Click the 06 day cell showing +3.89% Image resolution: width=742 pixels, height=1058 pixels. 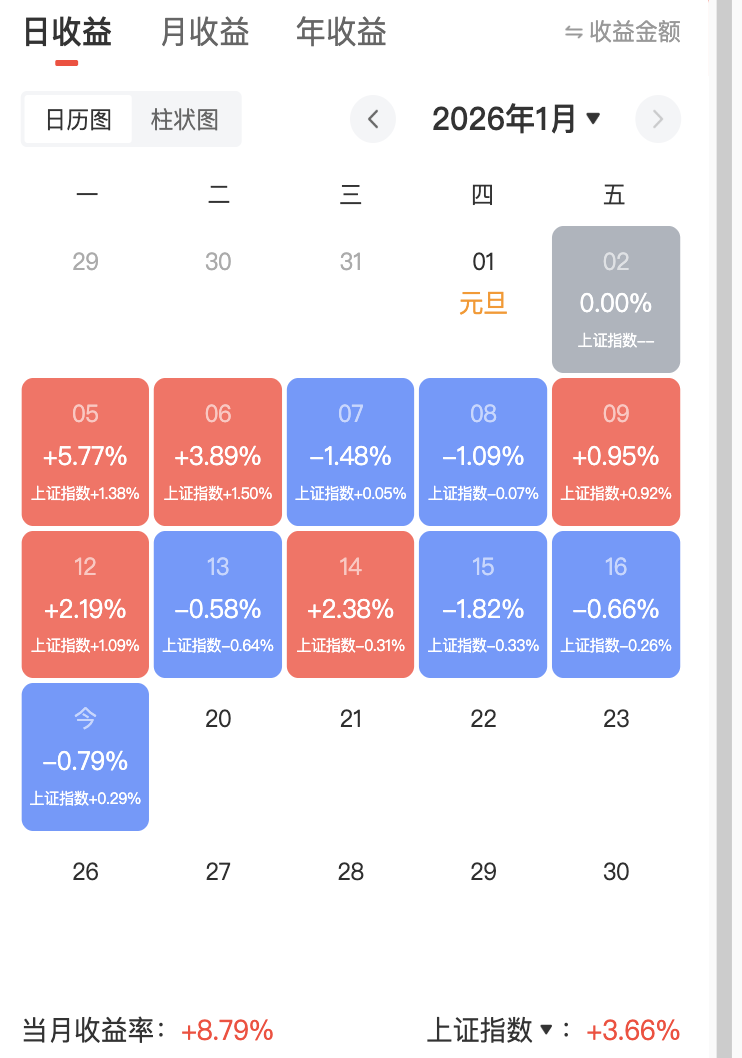(218, 452)
